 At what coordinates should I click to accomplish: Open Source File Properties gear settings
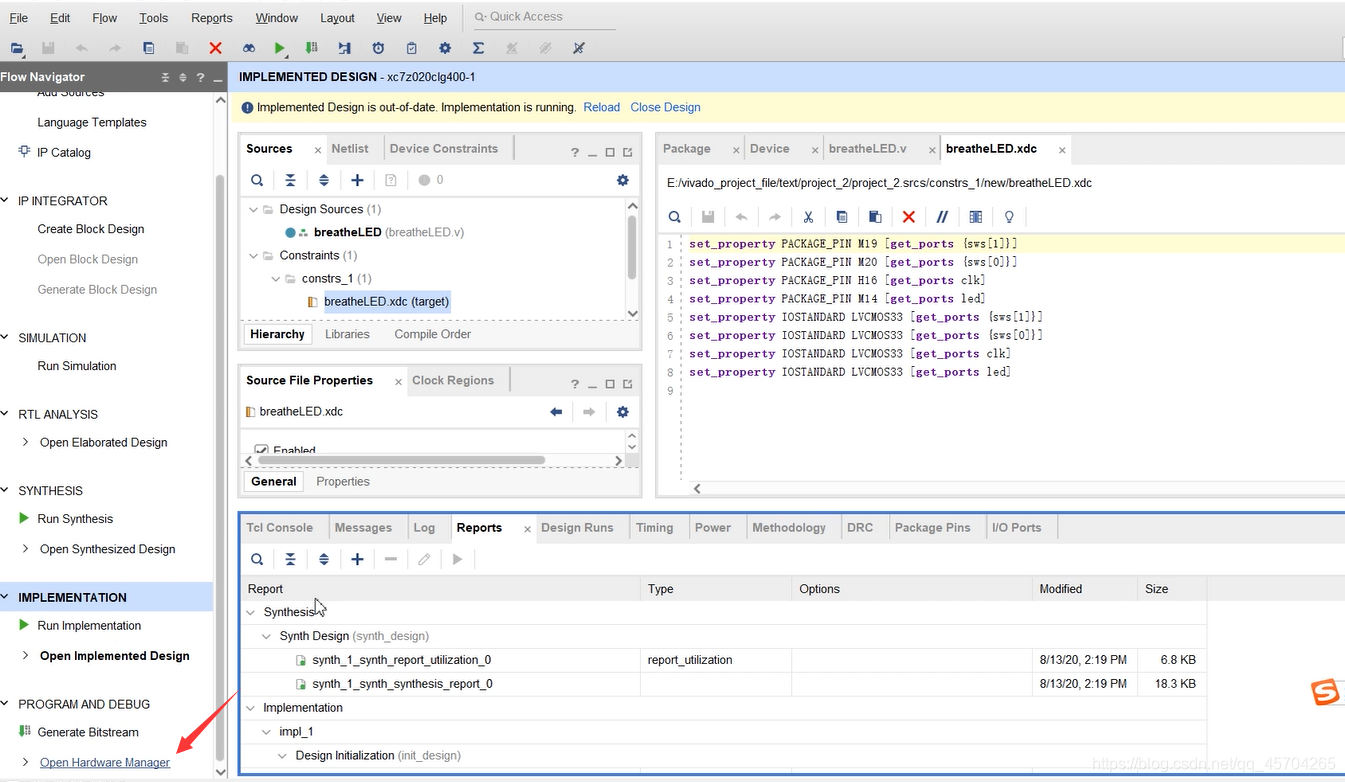[623, 412]
